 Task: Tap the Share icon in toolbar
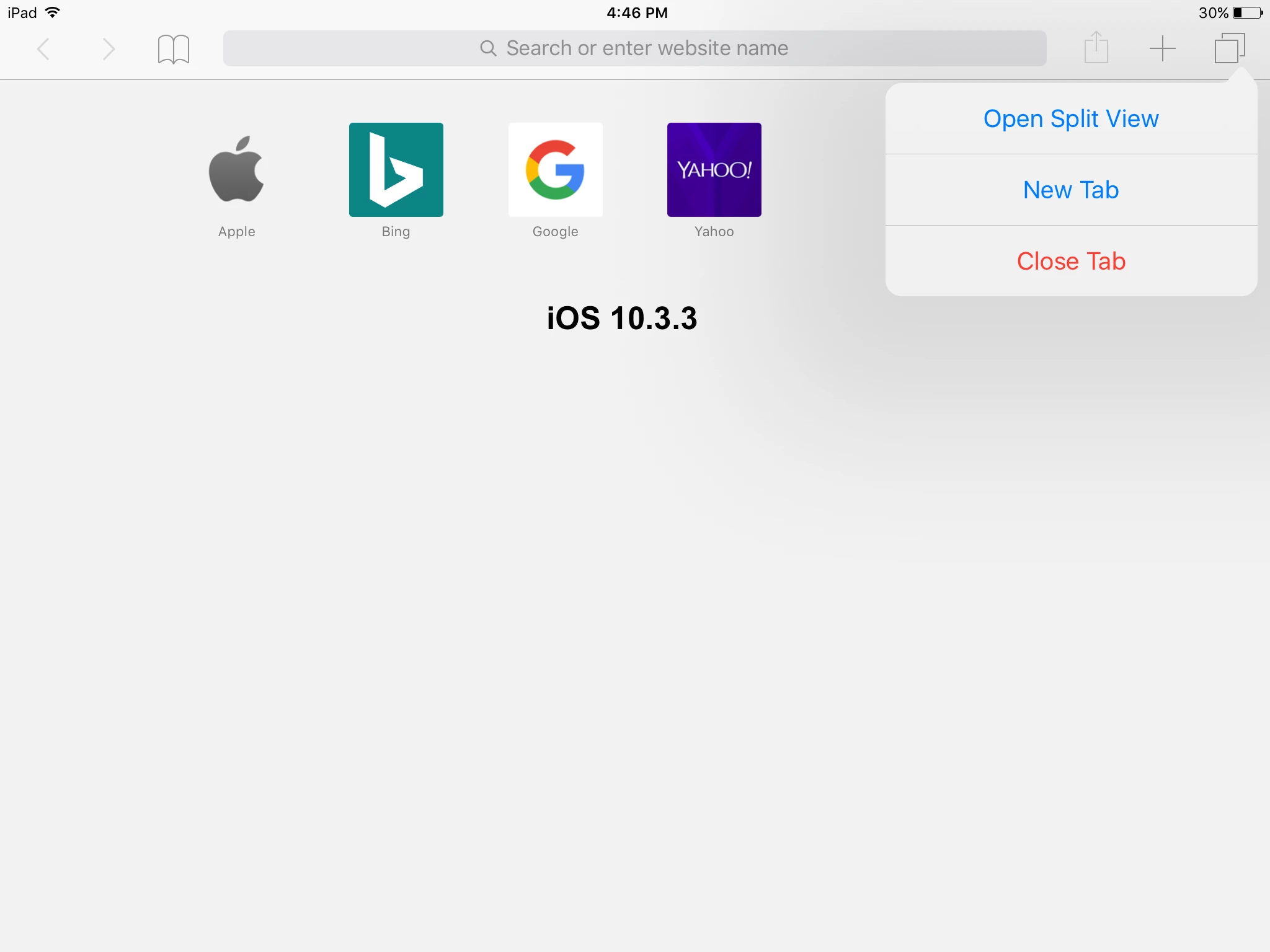coord(1096,47)
